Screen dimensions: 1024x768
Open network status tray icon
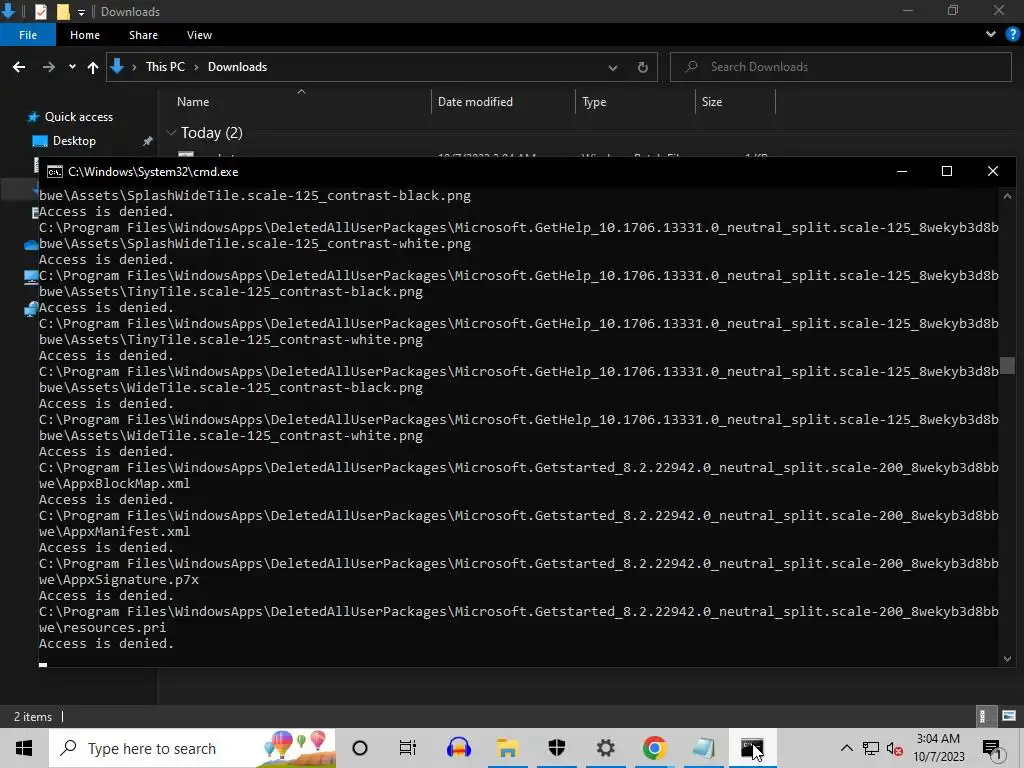pos(871,748)
